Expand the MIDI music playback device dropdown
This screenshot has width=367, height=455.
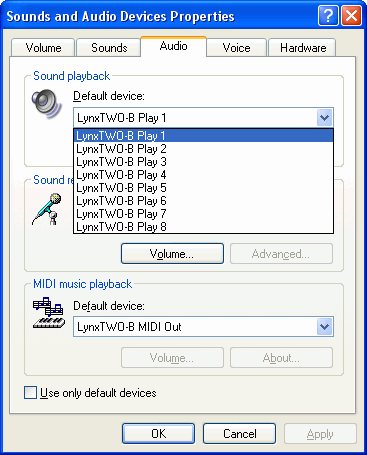324,326
